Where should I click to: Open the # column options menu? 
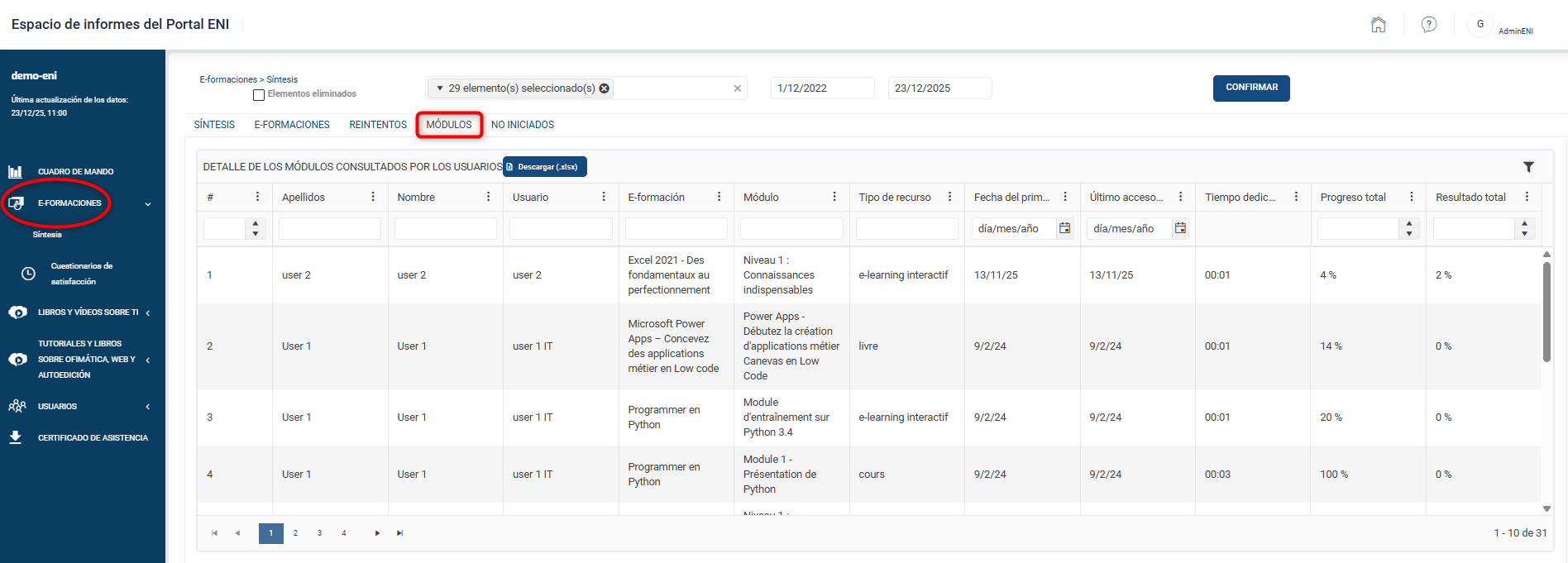[x=257, y=197]
